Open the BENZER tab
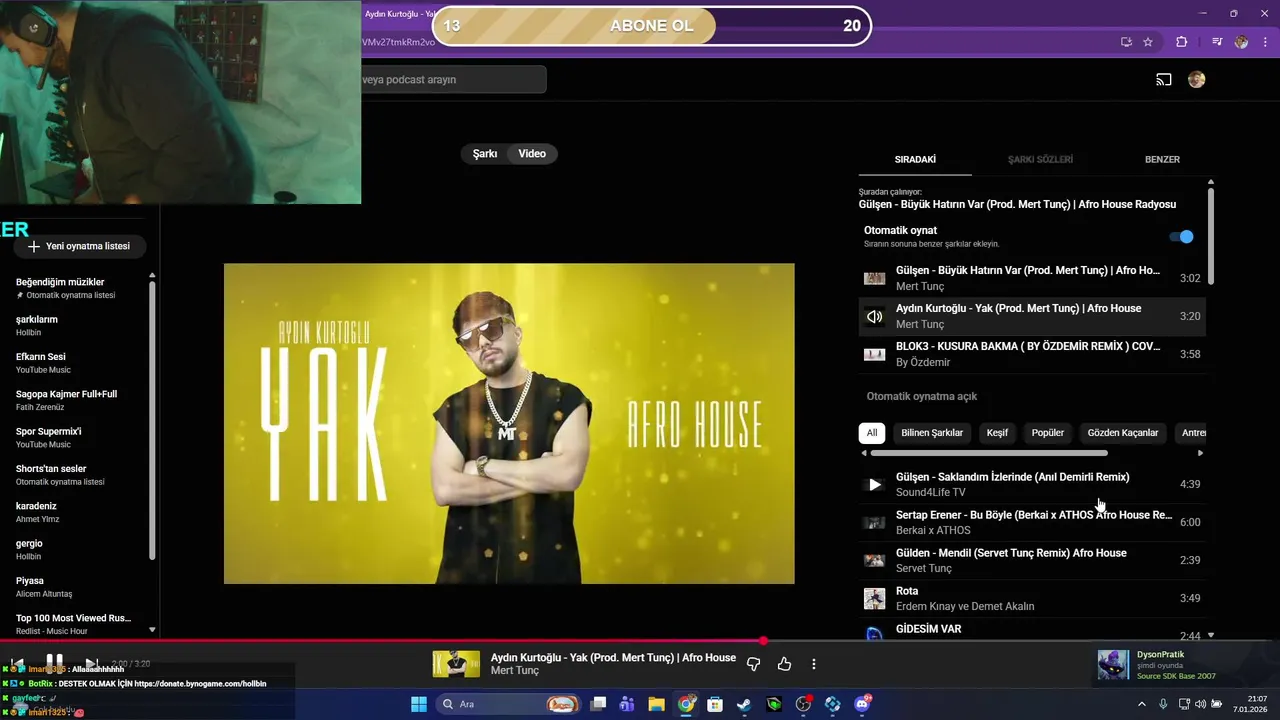Image resolution: width=1280 pixels, height=720 pixels. (1162, 159)
